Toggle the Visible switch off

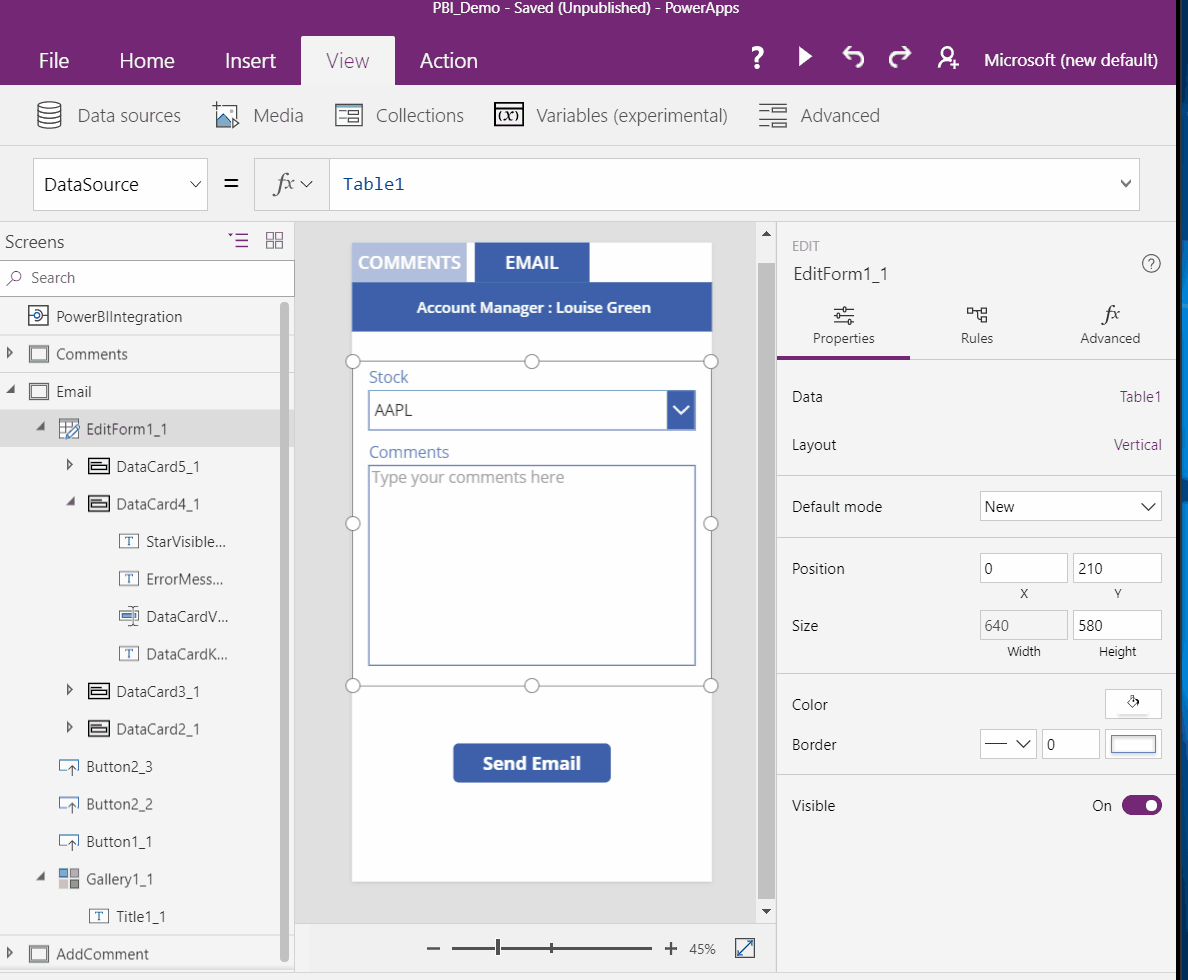(1141, 806)
